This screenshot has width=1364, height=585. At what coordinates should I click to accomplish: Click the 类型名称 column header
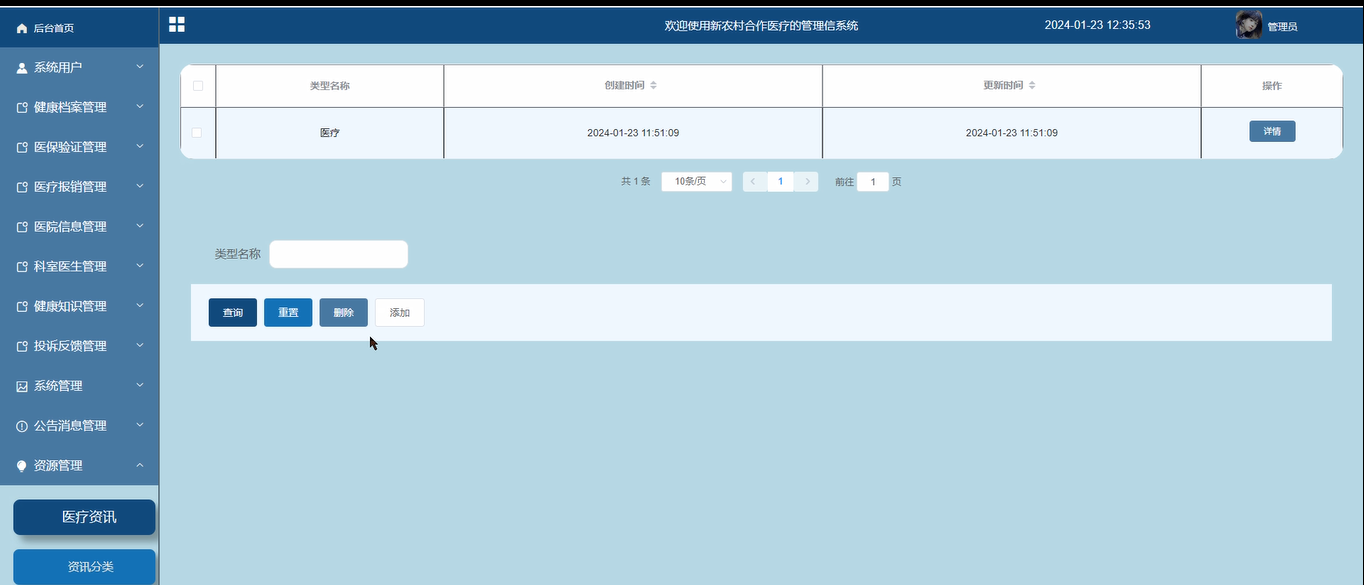coord(330,86)
